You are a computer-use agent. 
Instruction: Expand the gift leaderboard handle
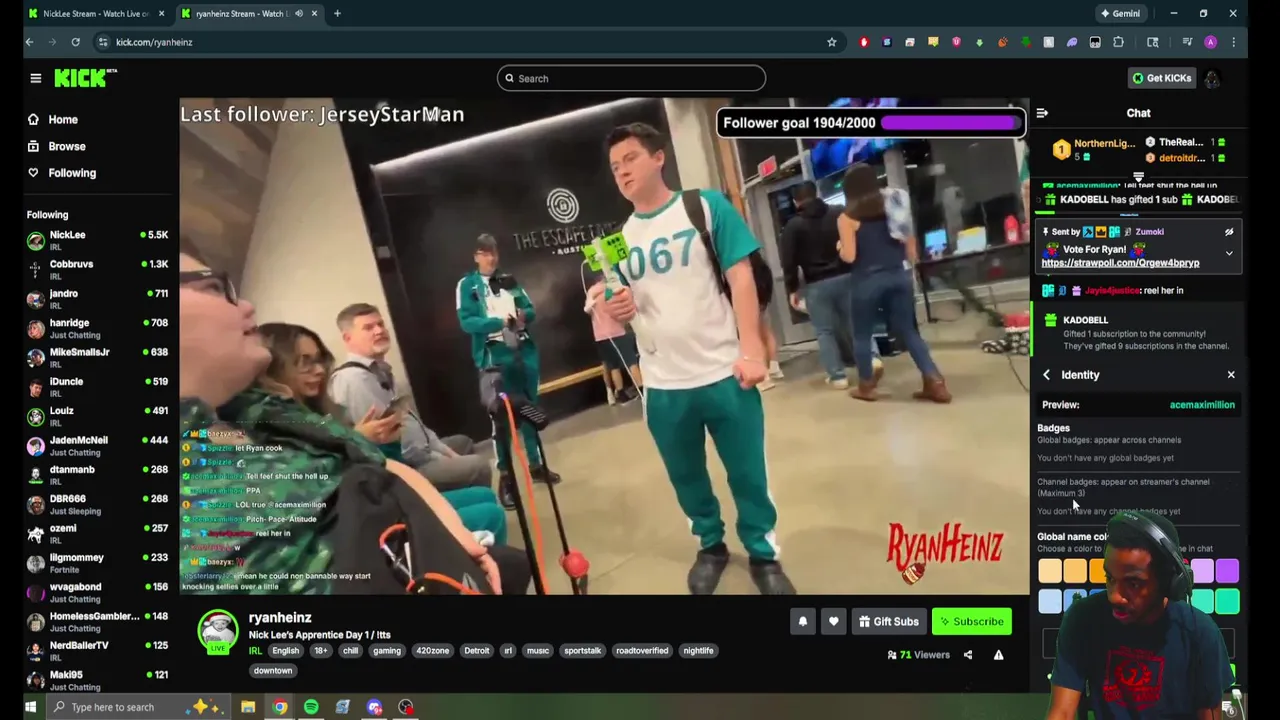coord(1138,177)
